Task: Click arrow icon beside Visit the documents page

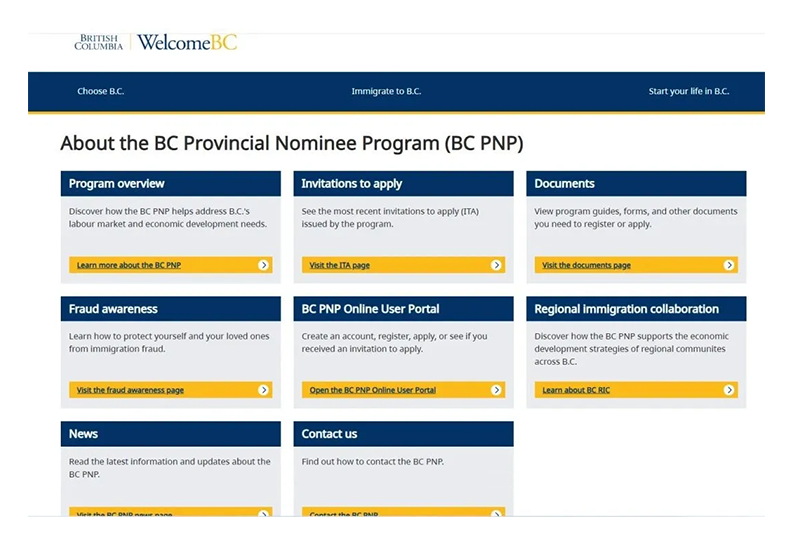Action: point(730,265)
